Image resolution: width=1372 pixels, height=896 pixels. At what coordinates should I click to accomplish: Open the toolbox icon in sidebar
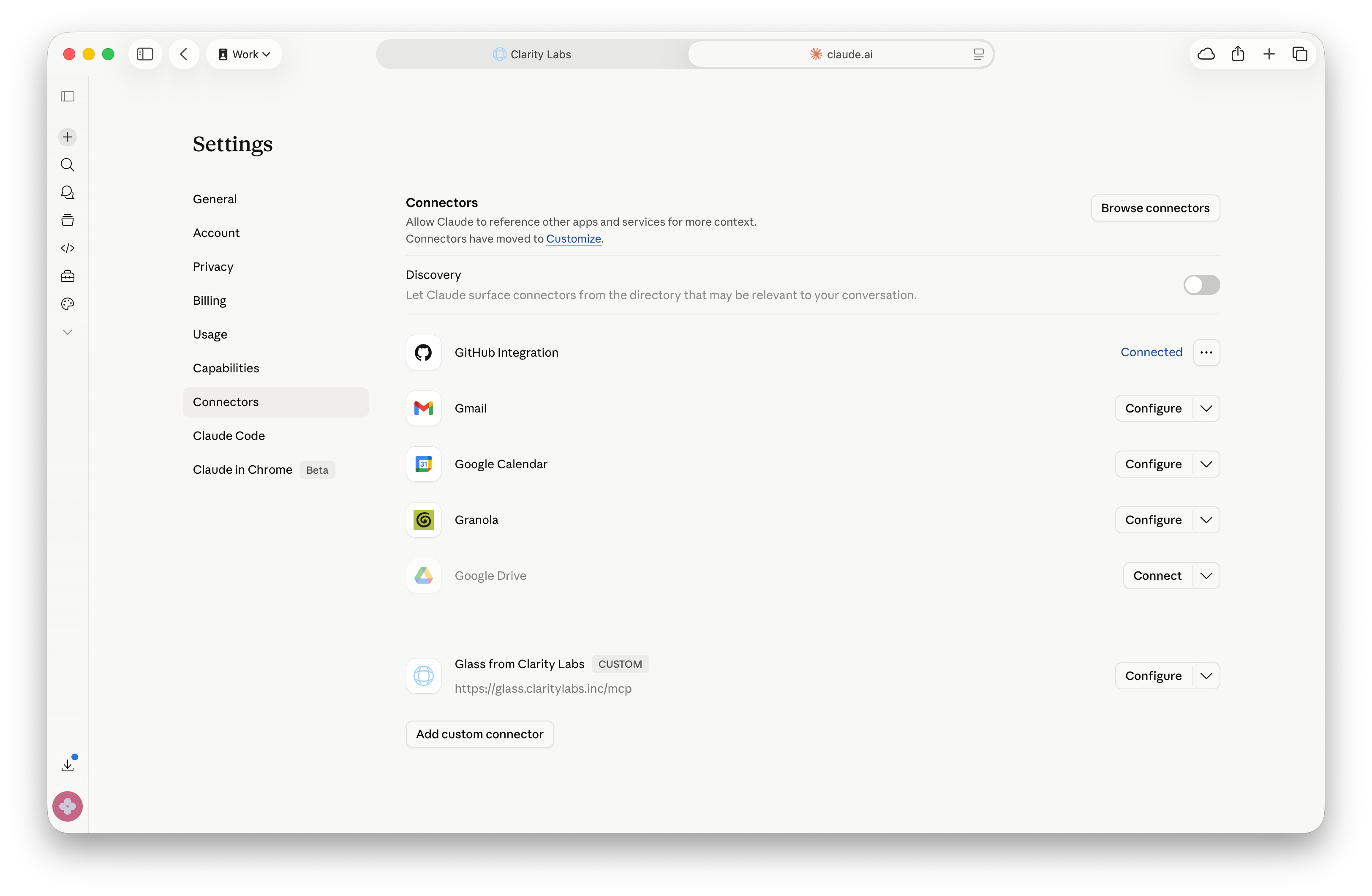tap(68, 276)
